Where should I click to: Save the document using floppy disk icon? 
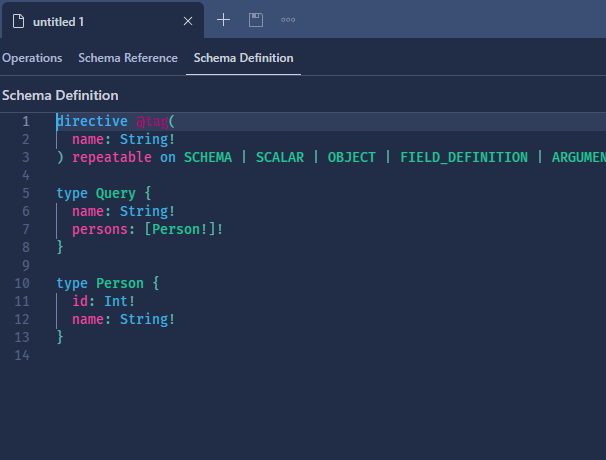256,20
